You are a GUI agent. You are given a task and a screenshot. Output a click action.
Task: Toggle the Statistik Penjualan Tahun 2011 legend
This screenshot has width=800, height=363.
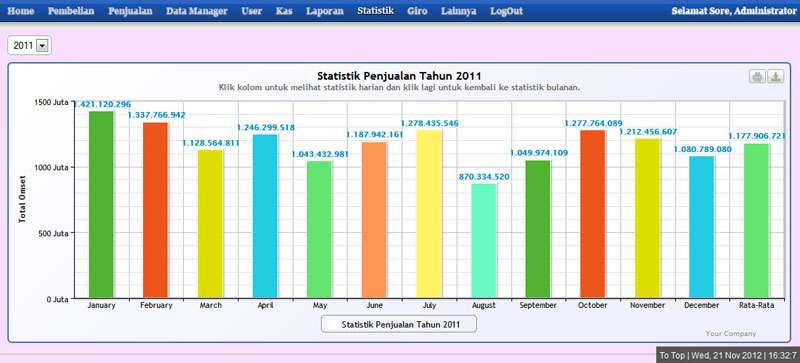coord(399,324)
